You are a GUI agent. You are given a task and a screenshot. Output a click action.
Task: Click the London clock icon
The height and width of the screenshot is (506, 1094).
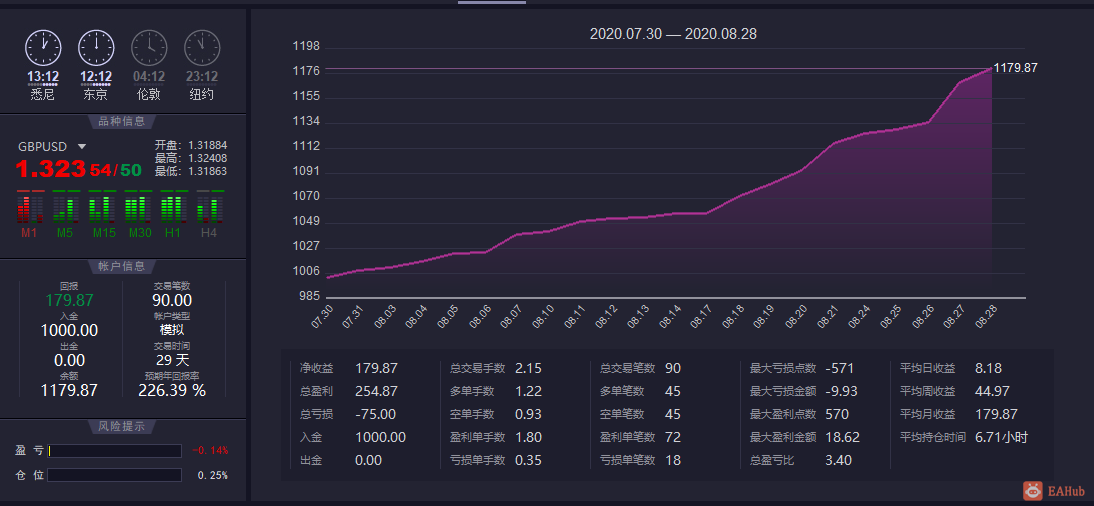tap(149, 47)
